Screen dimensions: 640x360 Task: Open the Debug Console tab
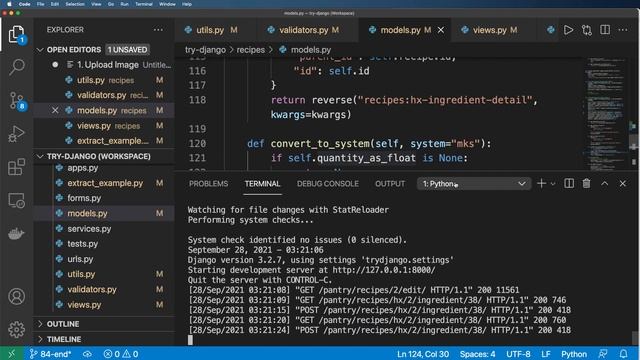click(x=328, y=184)
